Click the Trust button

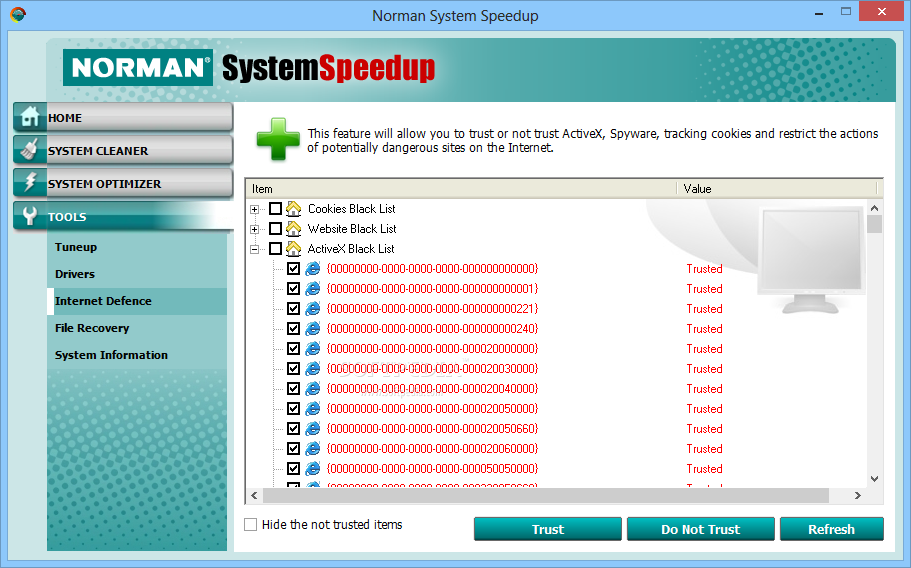tap(548, 529)
